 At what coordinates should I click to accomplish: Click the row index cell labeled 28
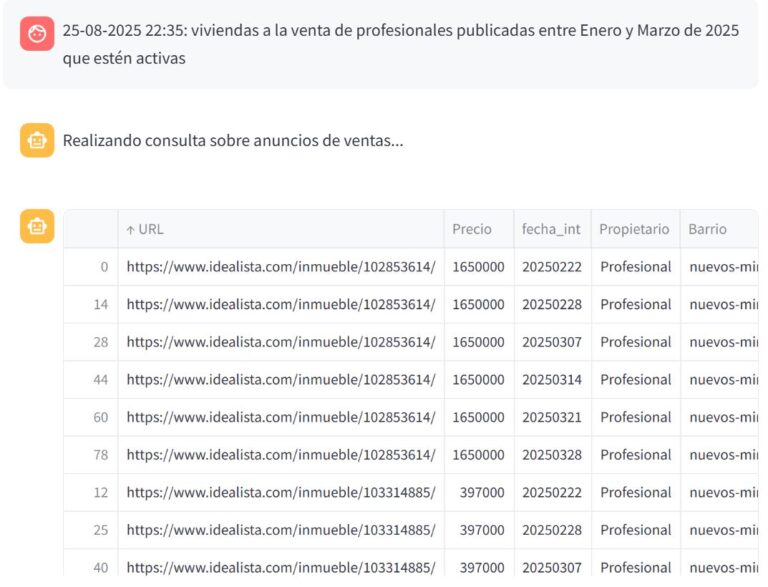click(x=100, y=342)
